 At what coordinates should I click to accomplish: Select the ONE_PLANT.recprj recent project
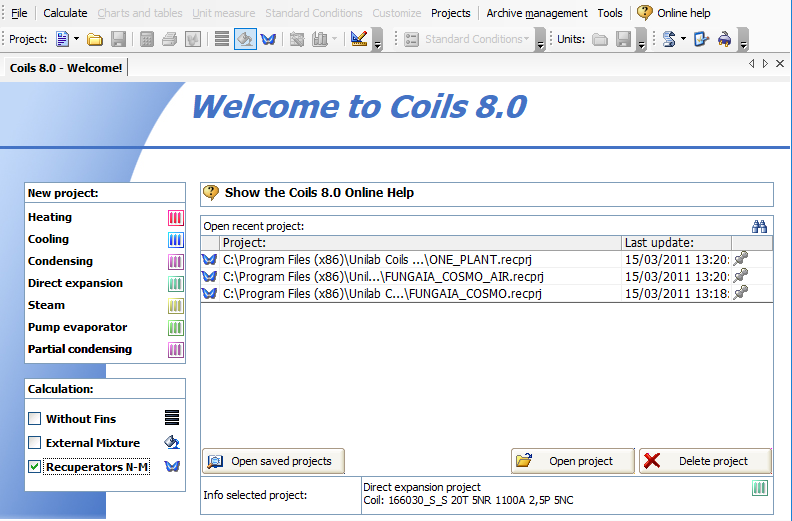pyautogui.click(x=486, y=260)
